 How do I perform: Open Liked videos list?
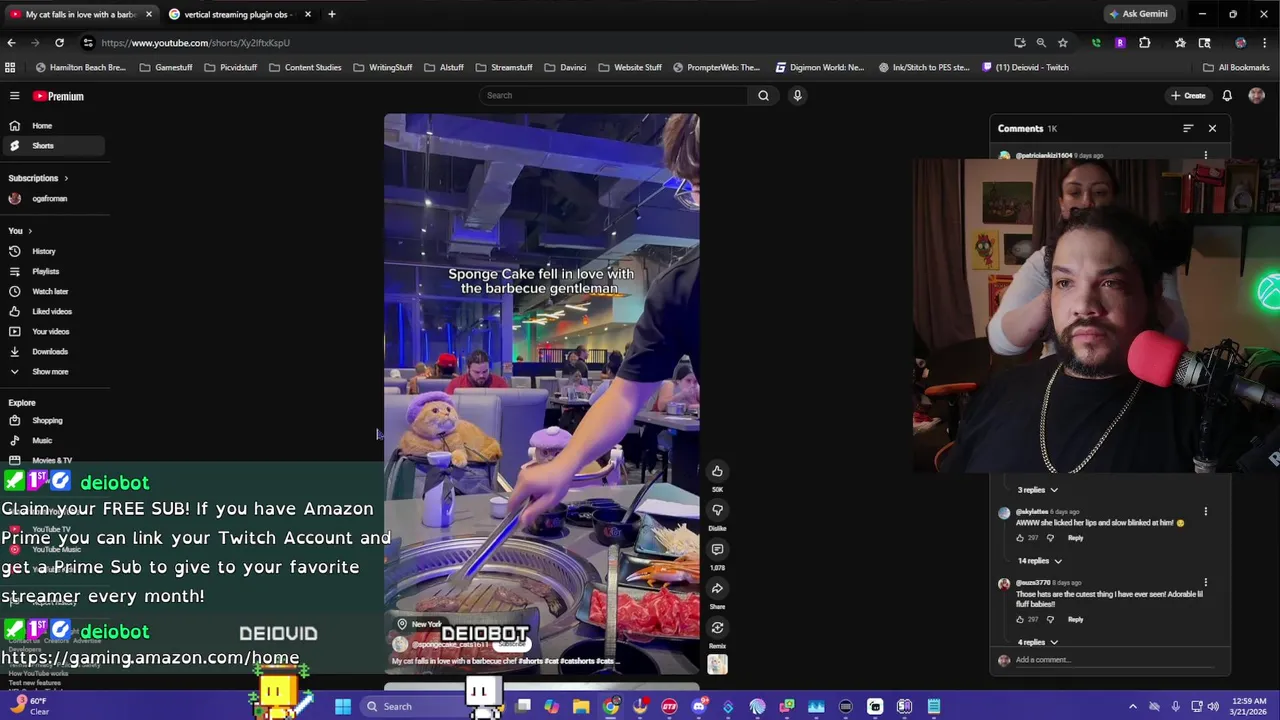[x=54, y=311]
